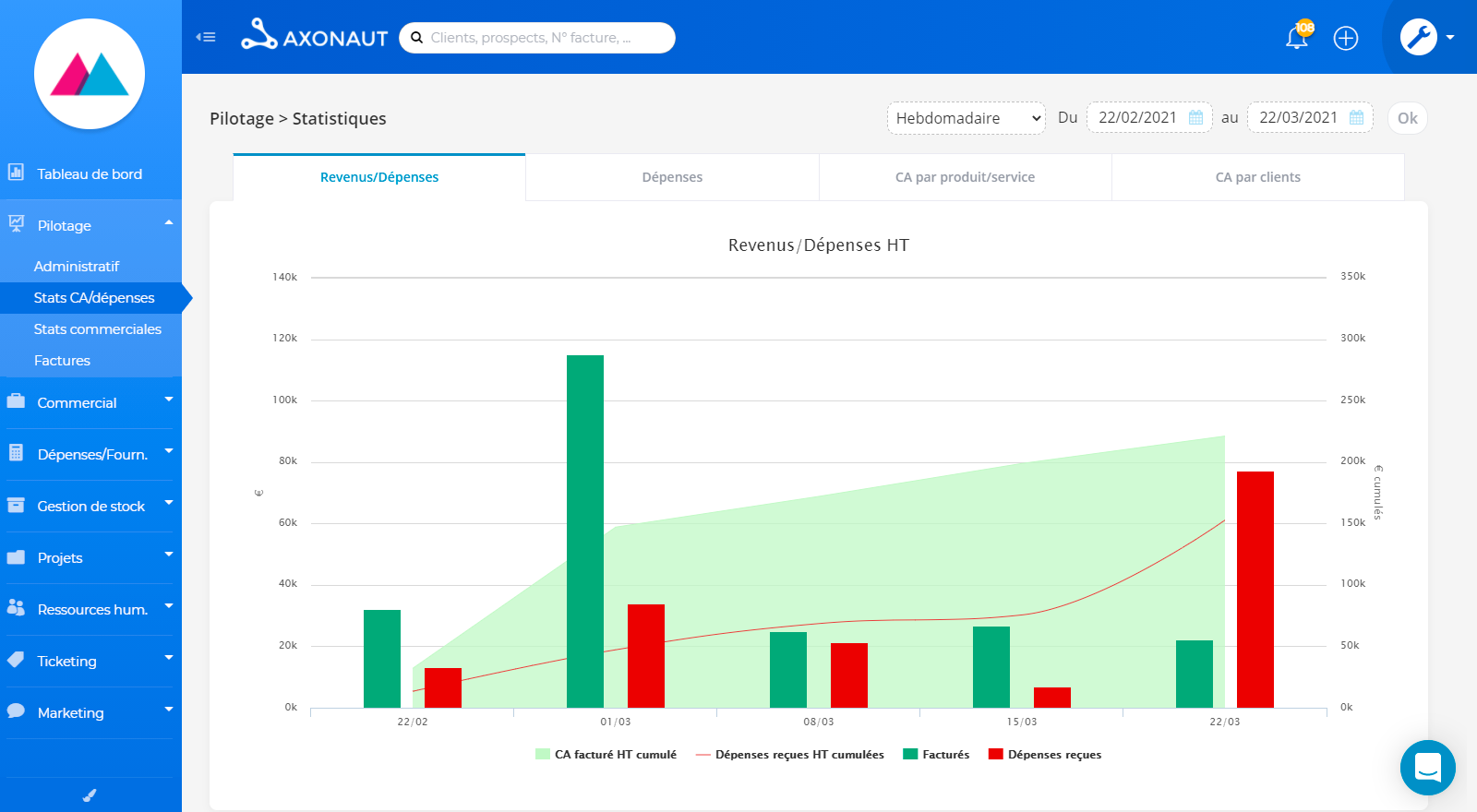
Task: Switch to the CA par clients tab
Action: [x=1258, y=177]
